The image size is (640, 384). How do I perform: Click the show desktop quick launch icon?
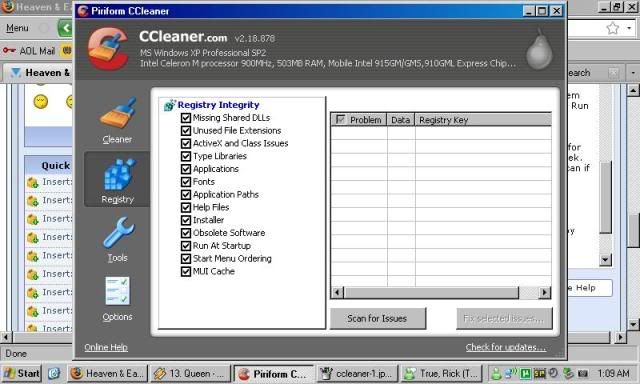tap(54, 373)
